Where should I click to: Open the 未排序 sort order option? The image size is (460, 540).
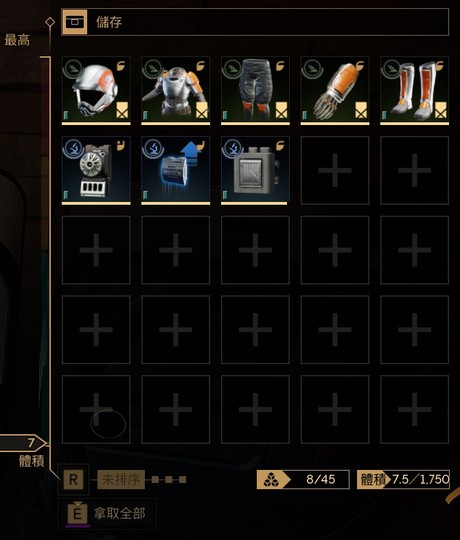[121, 479]
